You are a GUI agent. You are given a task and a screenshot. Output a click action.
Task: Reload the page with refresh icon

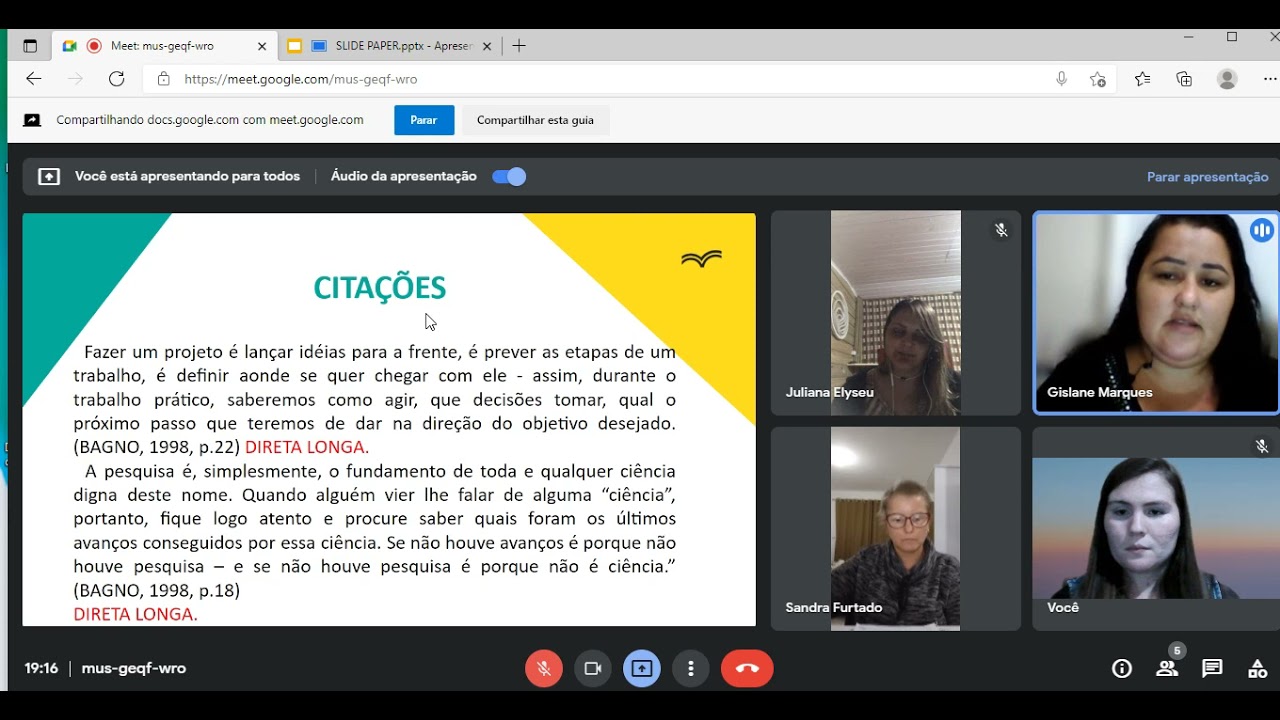point(117,79)
